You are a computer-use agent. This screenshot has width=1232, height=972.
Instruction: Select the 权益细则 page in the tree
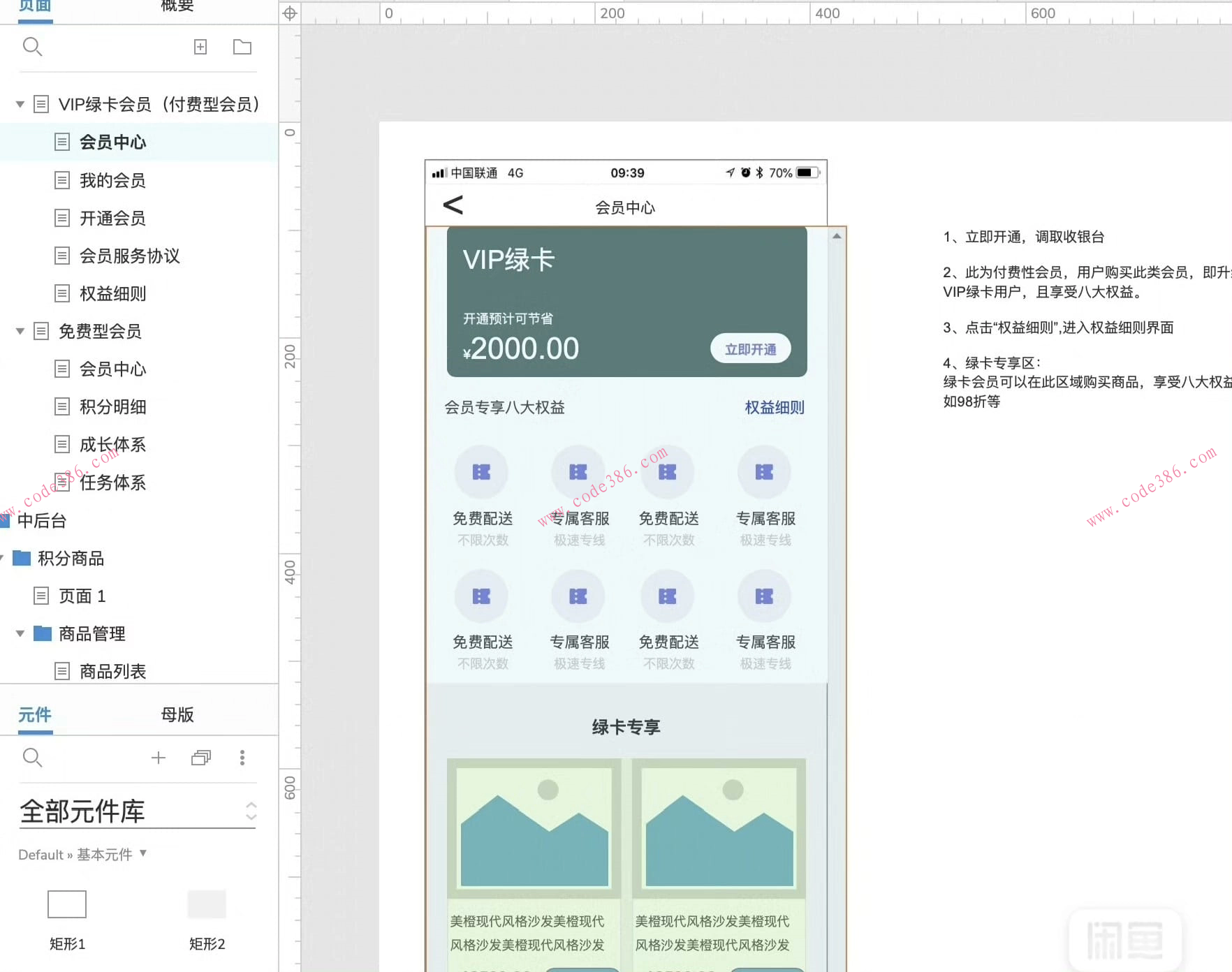pos(112,293)
